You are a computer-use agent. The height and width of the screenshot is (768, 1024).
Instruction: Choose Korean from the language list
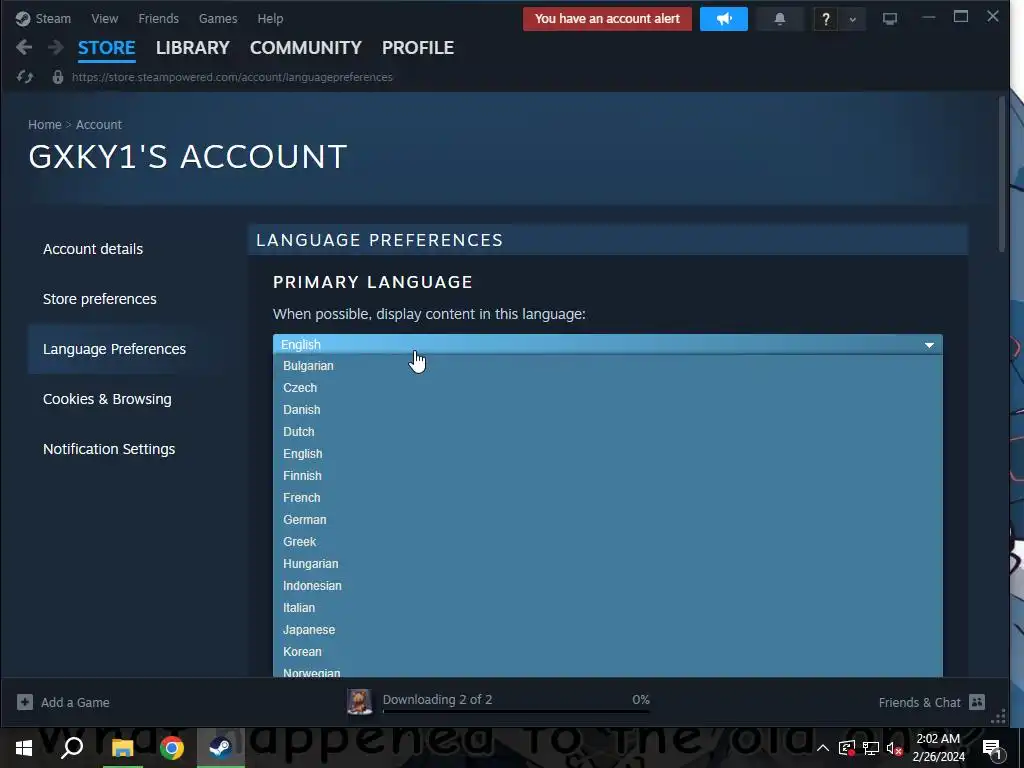(607, 652)
